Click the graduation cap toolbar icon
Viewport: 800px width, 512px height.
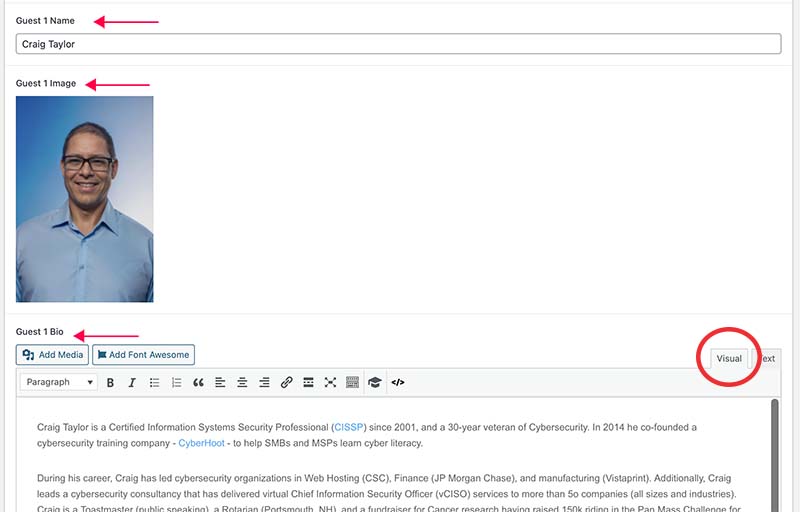tap(375, 382)
